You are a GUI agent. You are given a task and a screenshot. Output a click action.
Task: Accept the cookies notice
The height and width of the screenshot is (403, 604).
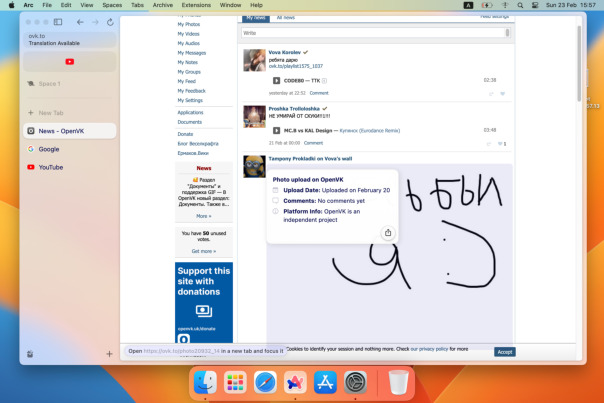point(505,352)
